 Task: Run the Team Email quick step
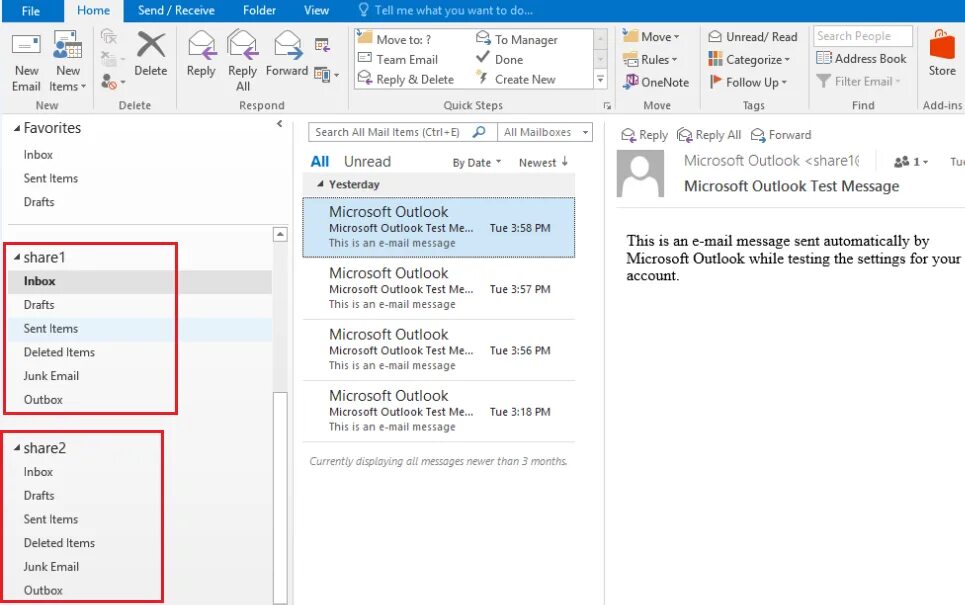[398, 60]
